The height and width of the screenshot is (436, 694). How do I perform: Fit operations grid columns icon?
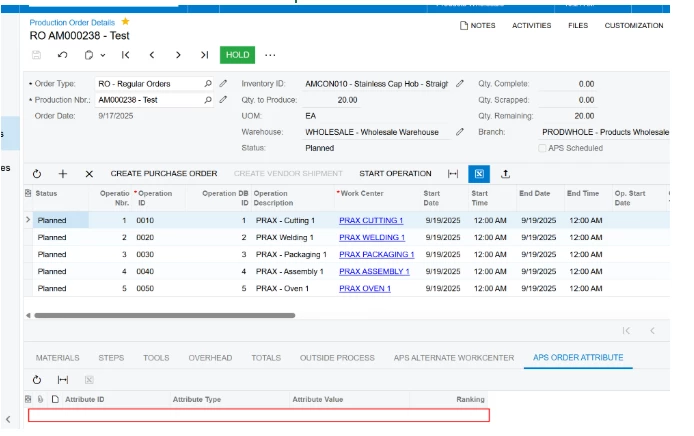point(453,174)
